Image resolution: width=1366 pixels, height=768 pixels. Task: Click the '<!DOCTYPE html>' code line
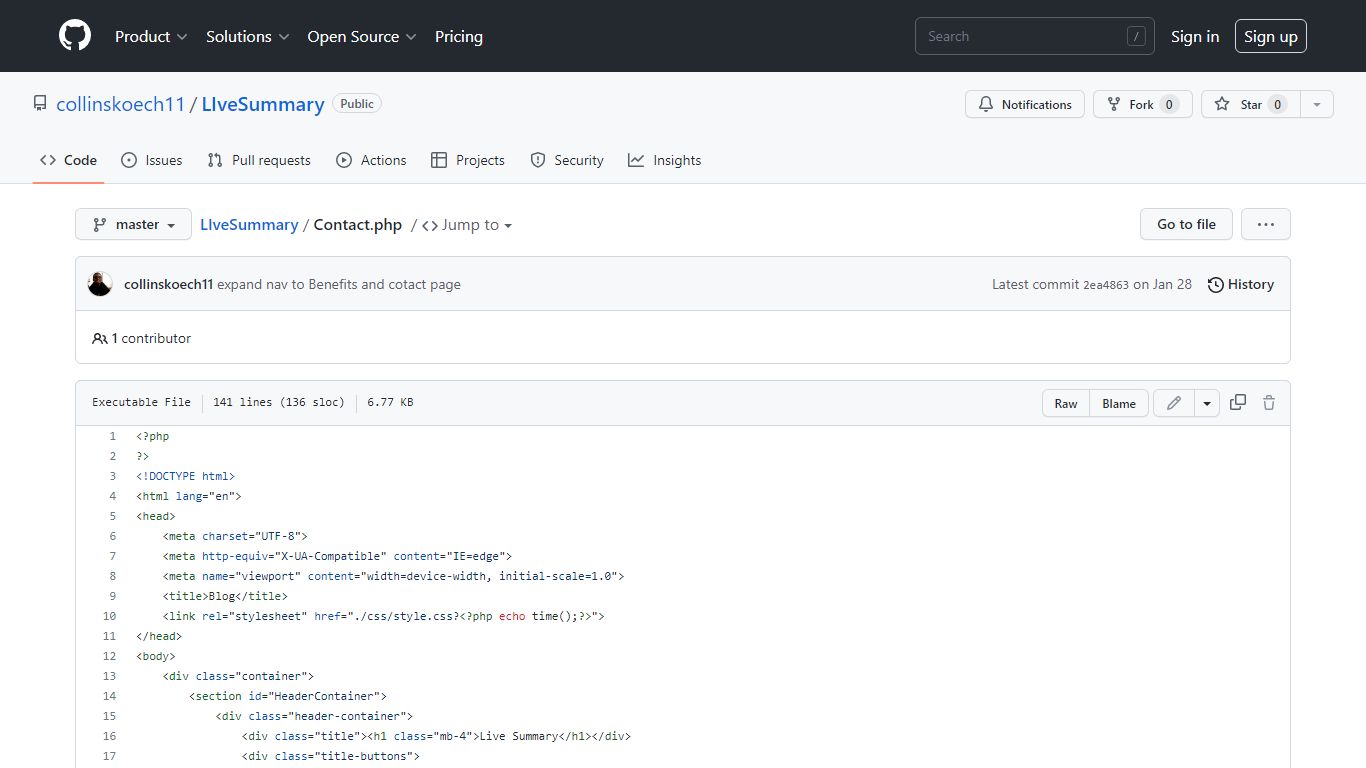click(x=186, y=476)
